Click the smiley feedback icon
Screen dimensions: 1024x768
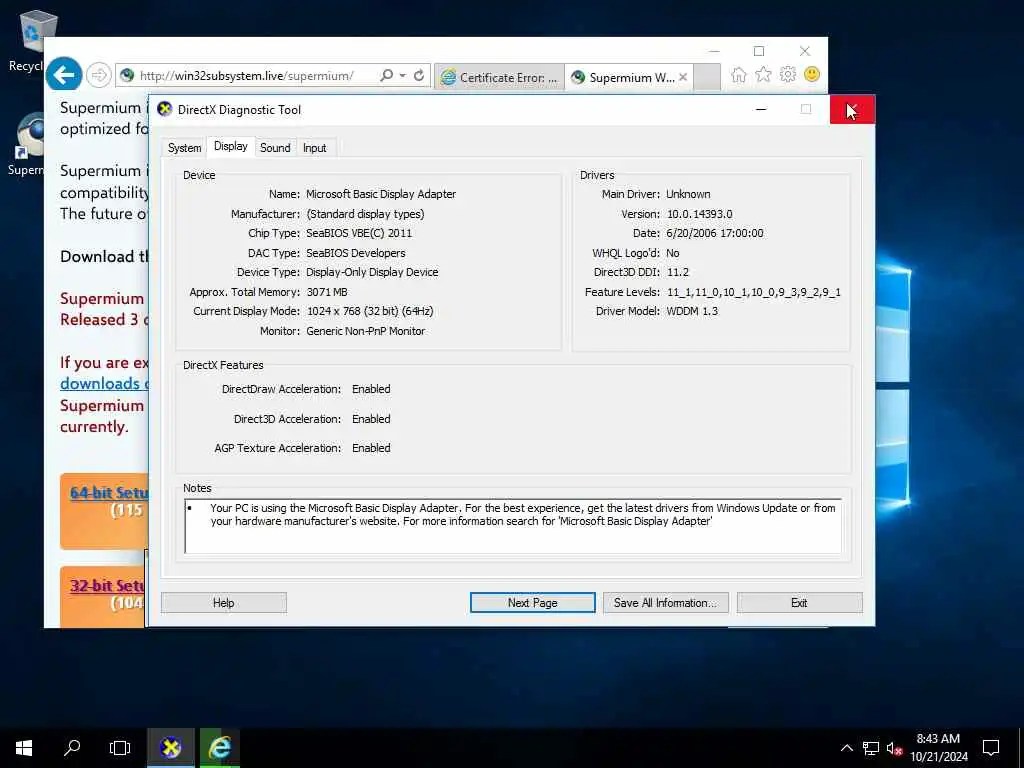[812, 74]
